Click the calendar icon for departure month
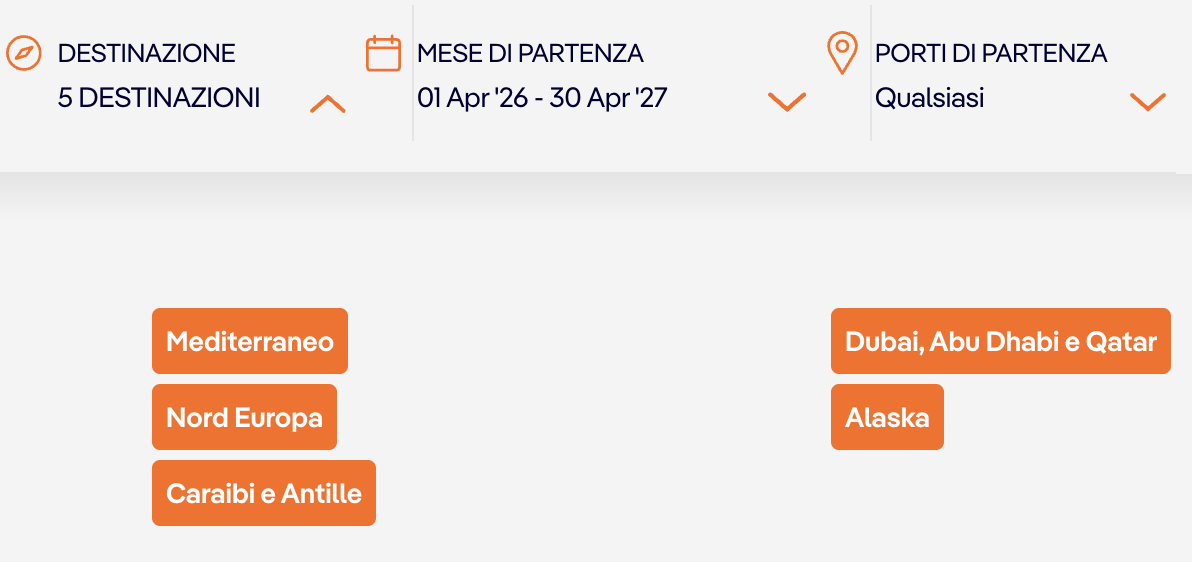Screen dimensions: 1192x562 click(x=383, y=53)
